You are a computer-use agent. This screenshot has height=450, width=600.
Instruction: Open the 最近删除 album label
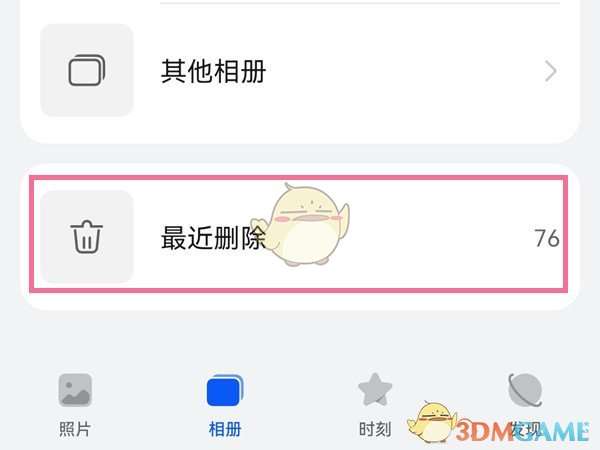[x=213, y=238]
